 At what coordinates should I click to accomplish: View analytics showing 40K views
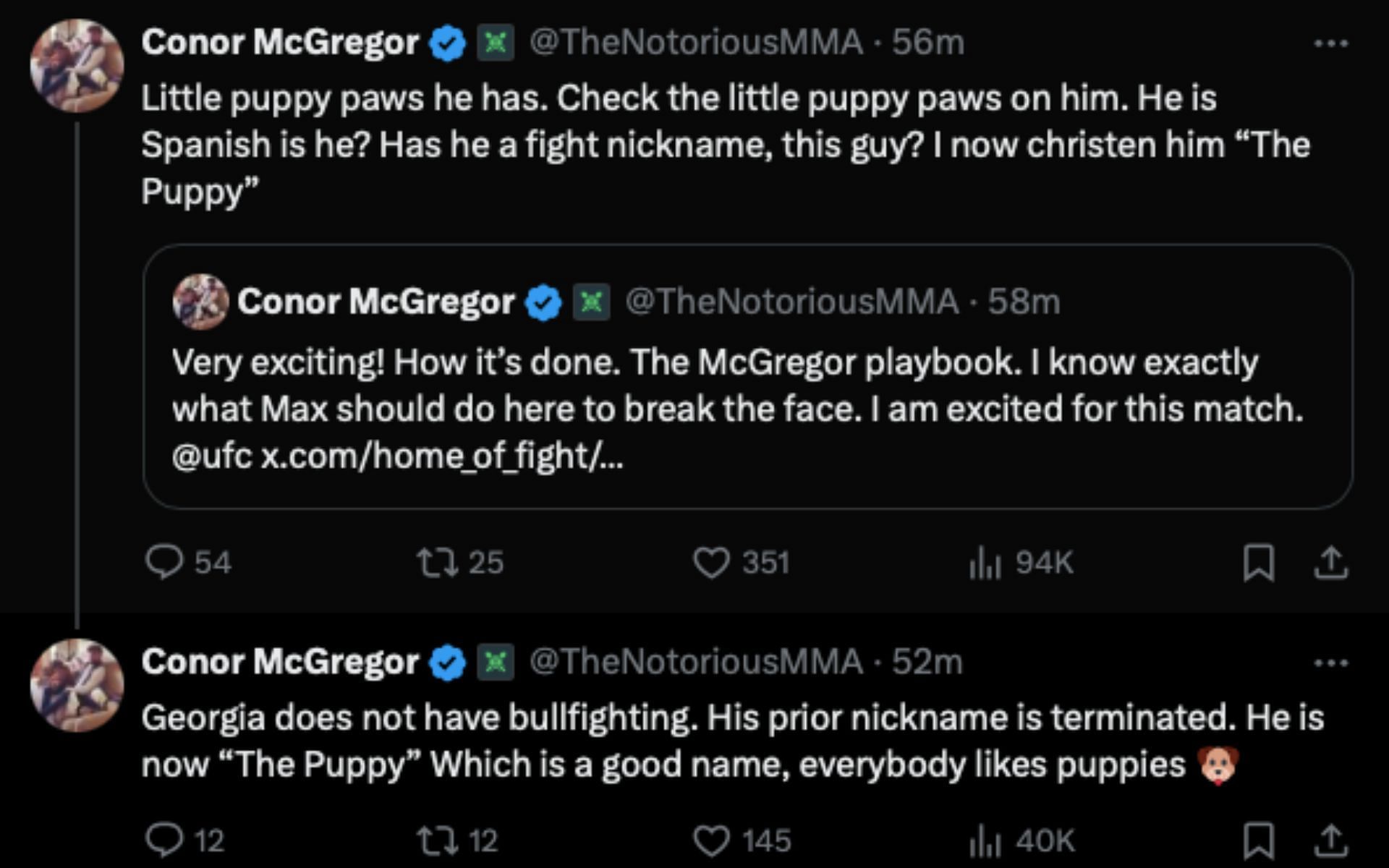point(985,841)
